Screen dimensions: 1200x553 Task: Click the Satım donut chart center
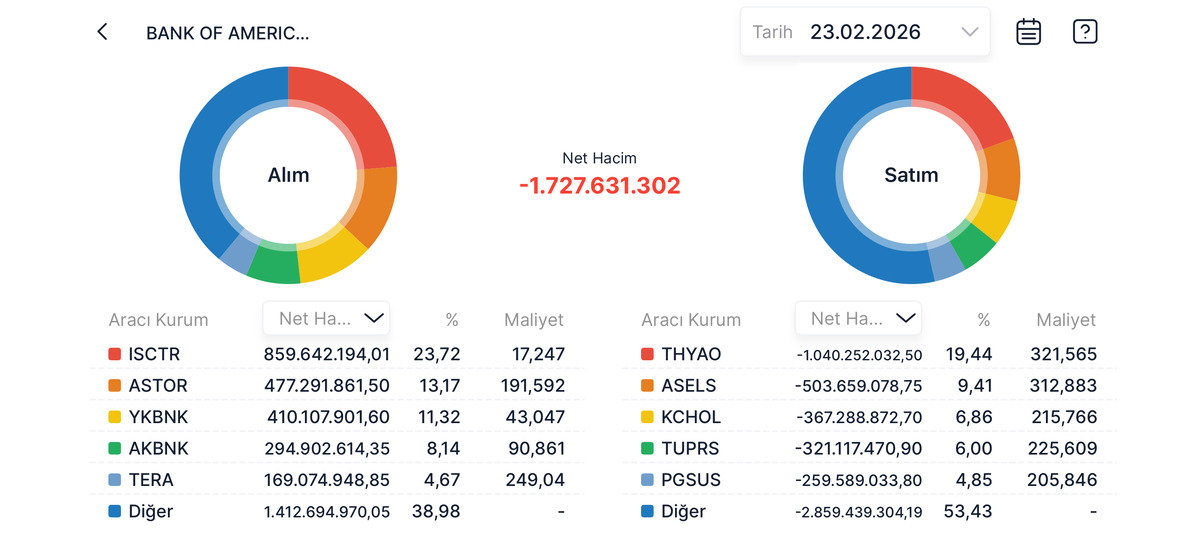[911, 175]
